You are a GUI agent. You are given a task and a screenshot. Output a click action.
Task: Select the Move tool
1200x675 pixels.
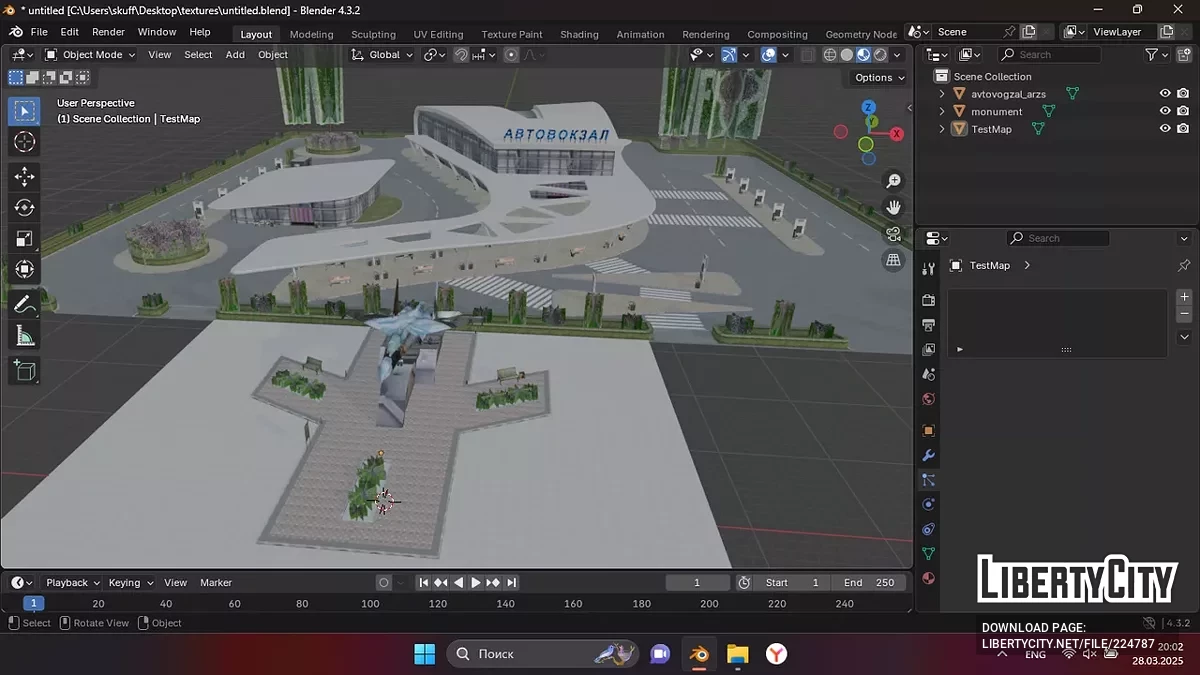pos(24,177)
